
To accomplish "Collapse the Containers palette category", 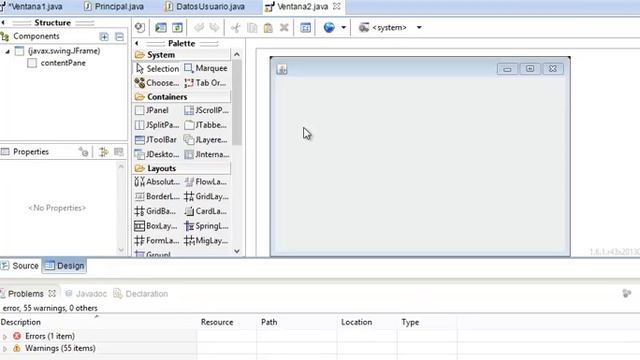I will pyautogui.click(x=182, y=97).
